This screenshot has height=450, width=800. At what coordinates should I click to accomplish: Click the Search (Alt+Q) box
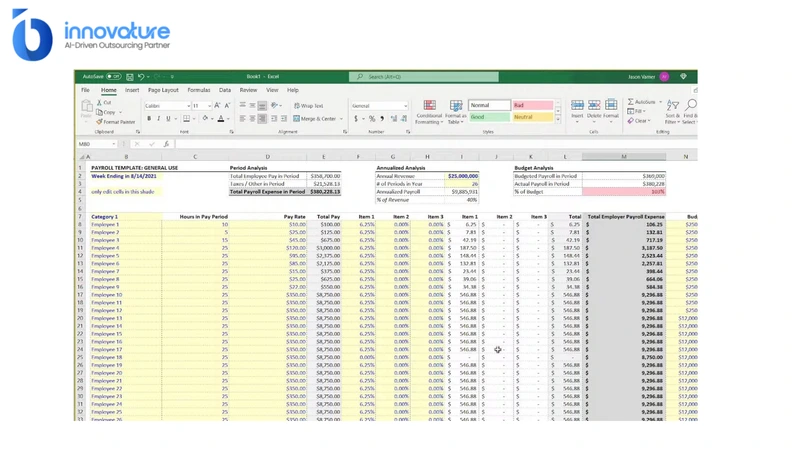pyautogui.click(x=423, y=77)
